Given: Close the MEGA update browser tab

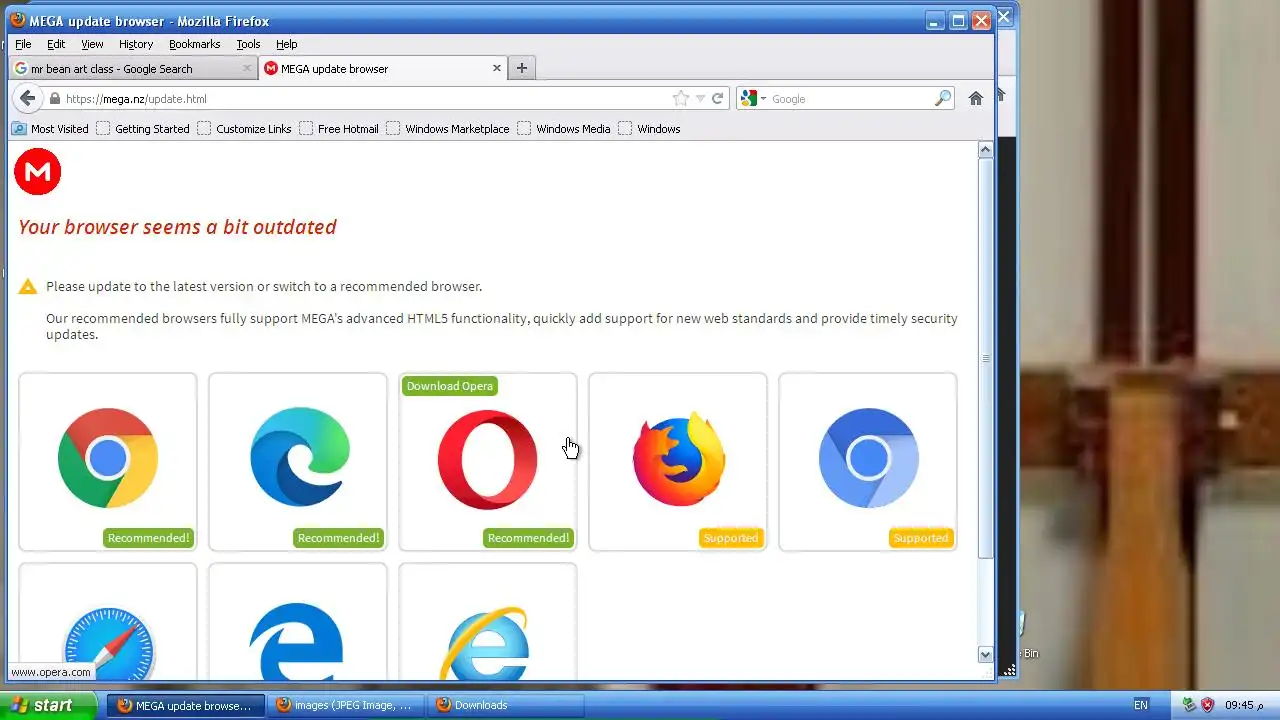Looking at the screenshot, I should [x=497, y=68].
